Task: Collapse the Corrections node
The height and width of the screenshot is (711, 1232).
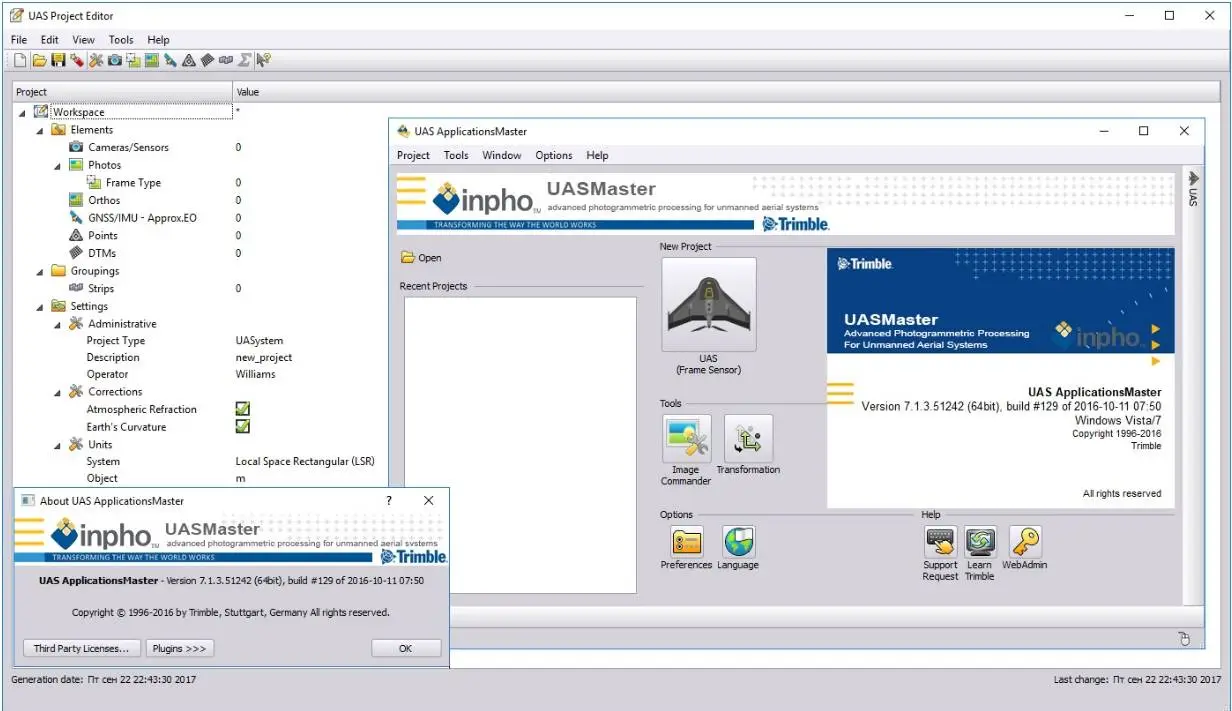Action: (58, 392)
